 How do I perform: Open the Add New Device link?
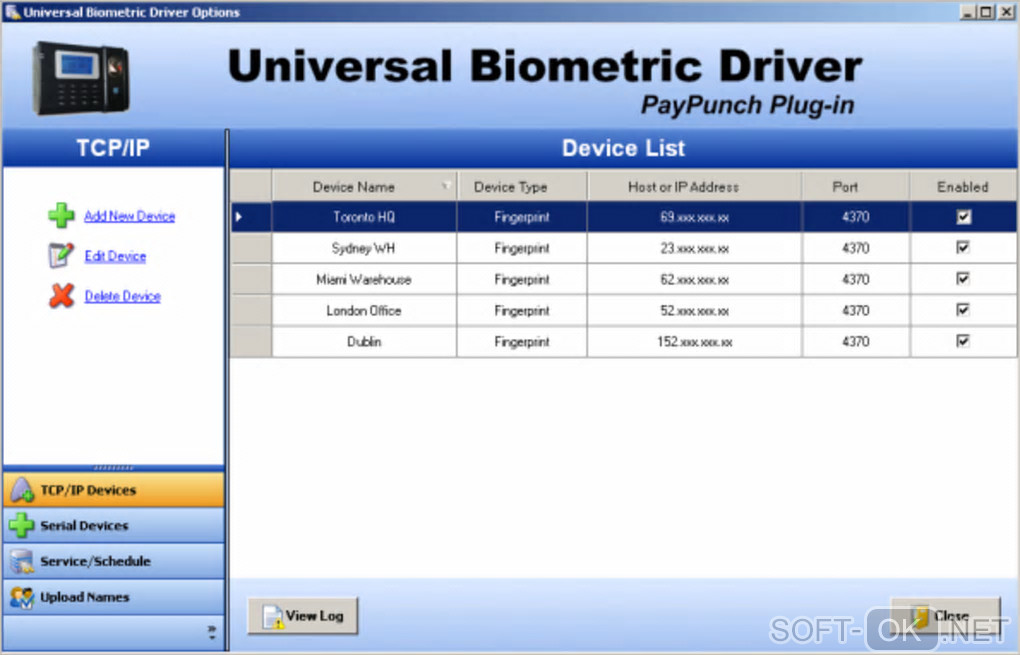tap(129, 216)
